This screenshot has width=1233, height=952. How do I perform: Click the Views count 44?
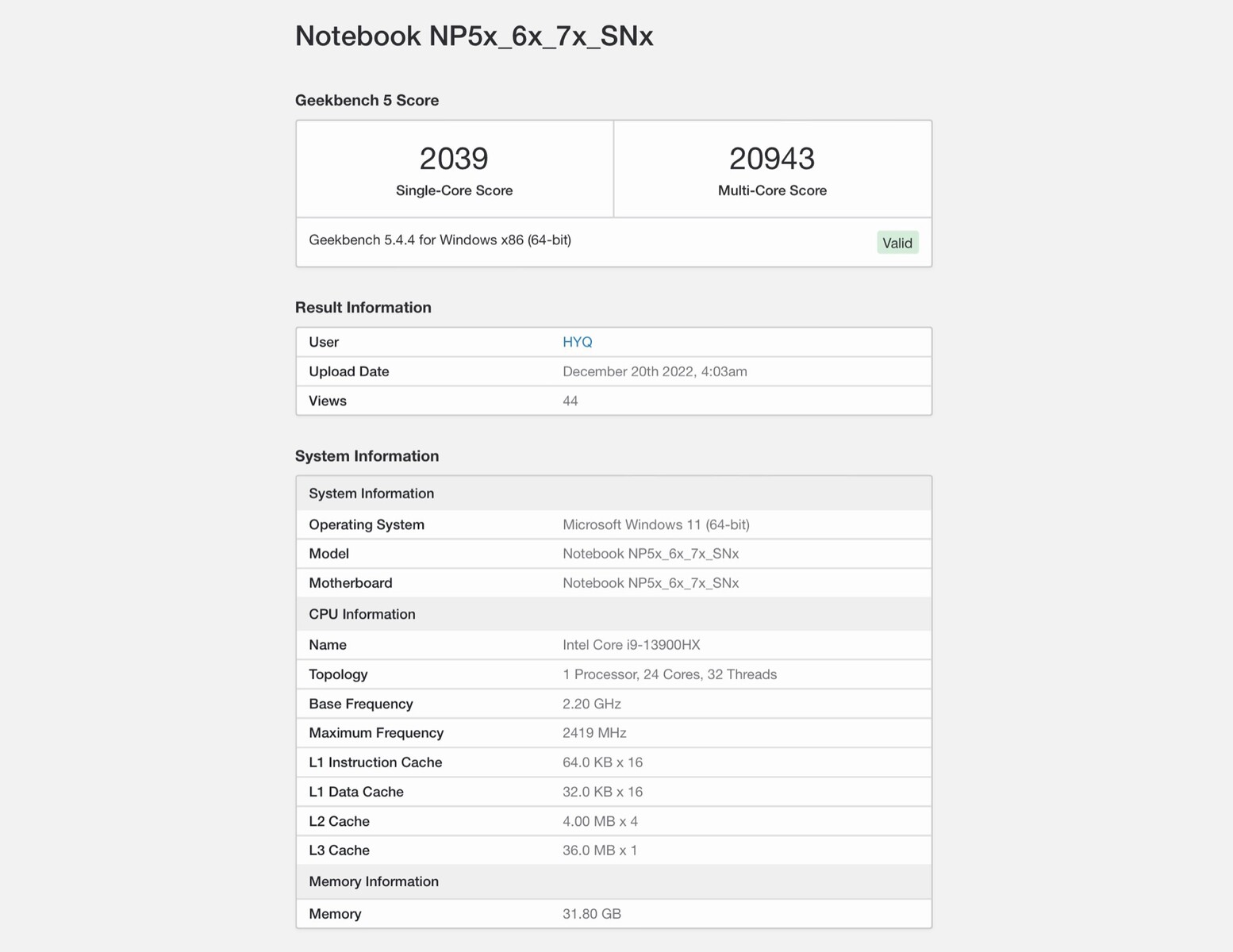(570, 401)
